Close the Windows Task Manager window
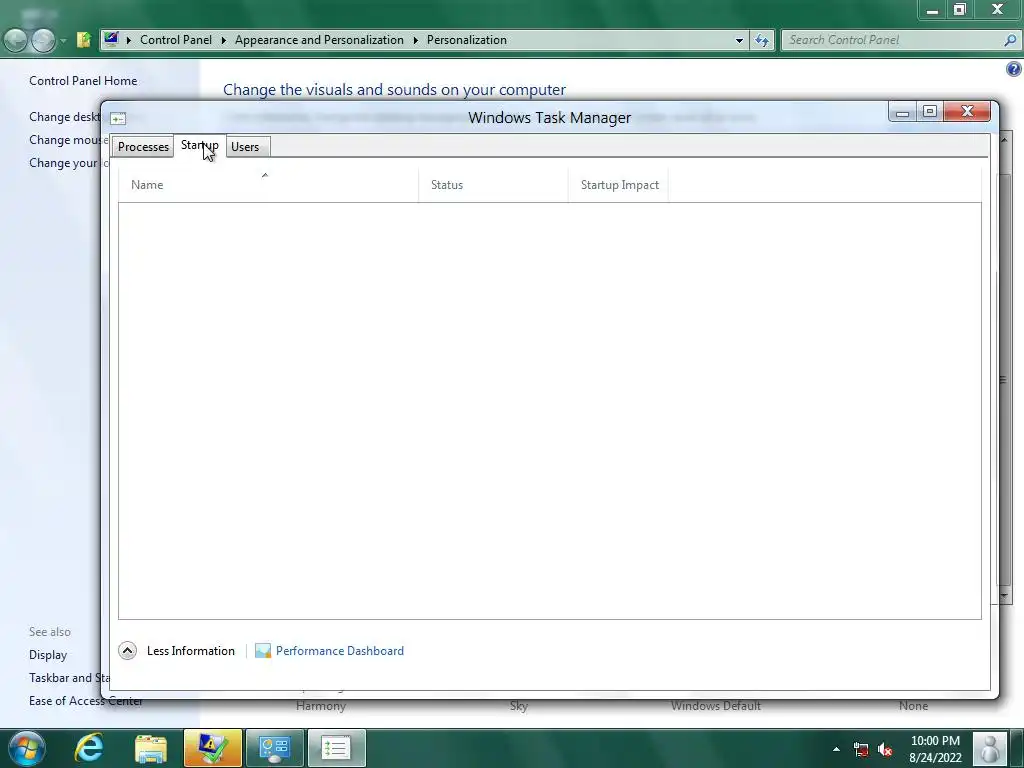Viewport: 1024px width, 768px height. [x=967, y=112]
